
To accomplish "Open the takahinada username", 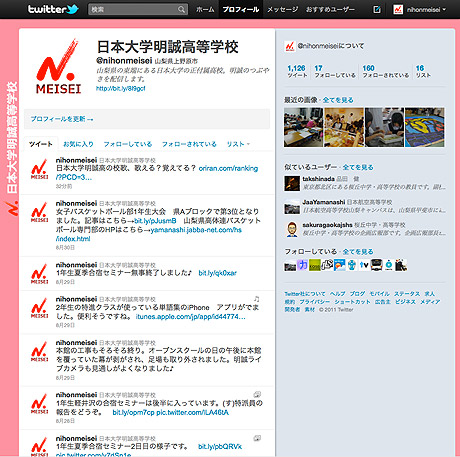I will click(318, 179).
